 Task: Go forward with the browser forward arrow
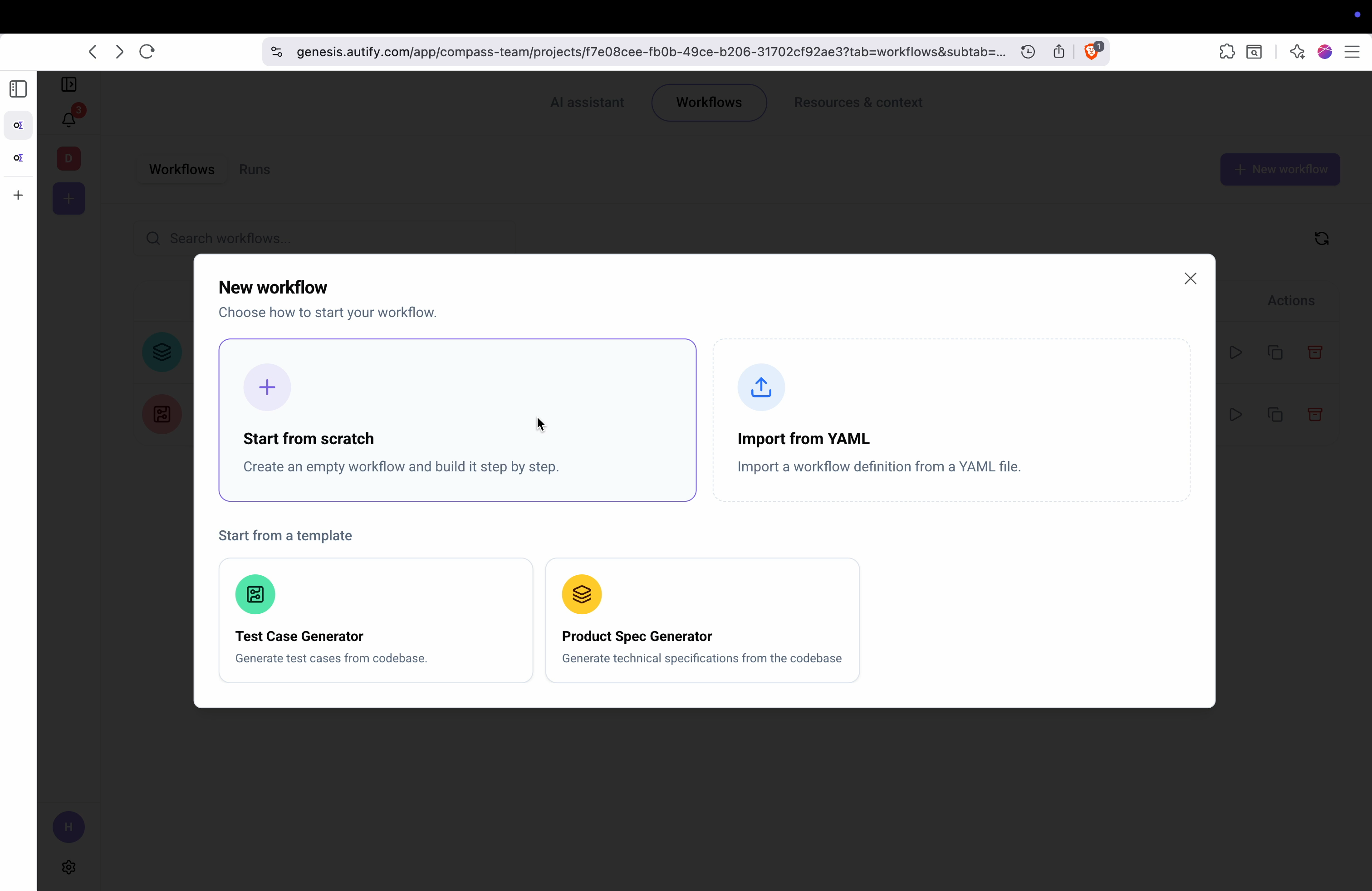pos(119,52)
